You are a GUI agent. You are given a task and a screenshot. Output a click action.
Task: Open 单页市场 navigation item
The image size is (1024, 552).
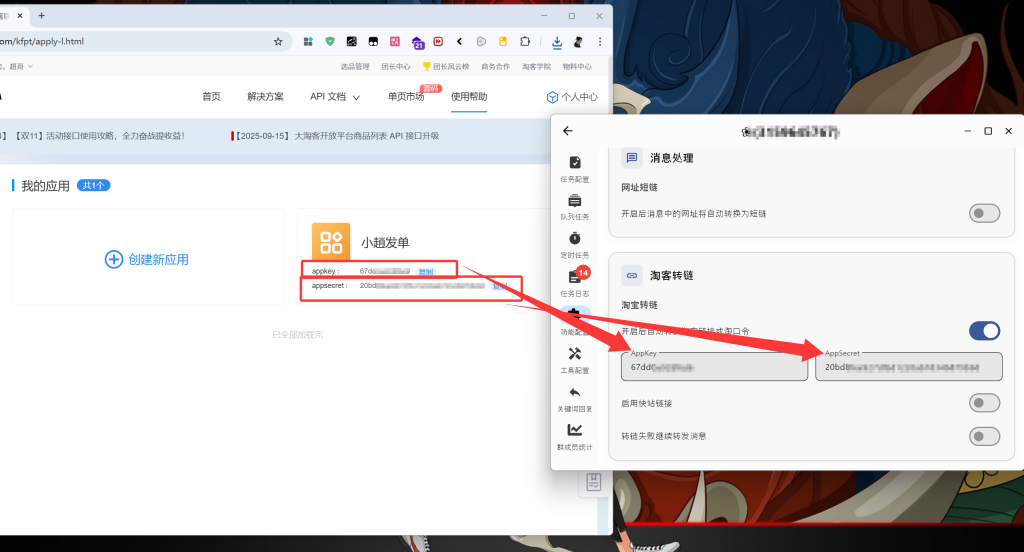click(x=406, y=97)
